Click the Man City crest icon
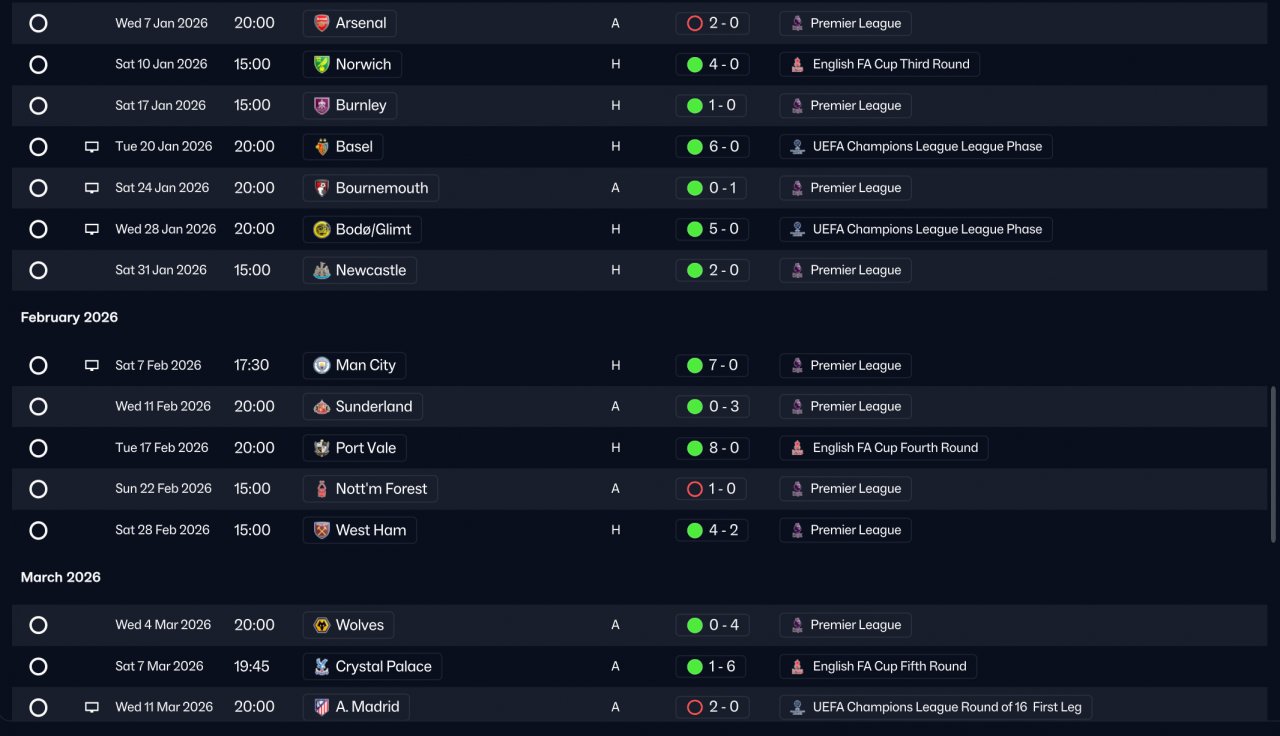 tap(321, 365)
